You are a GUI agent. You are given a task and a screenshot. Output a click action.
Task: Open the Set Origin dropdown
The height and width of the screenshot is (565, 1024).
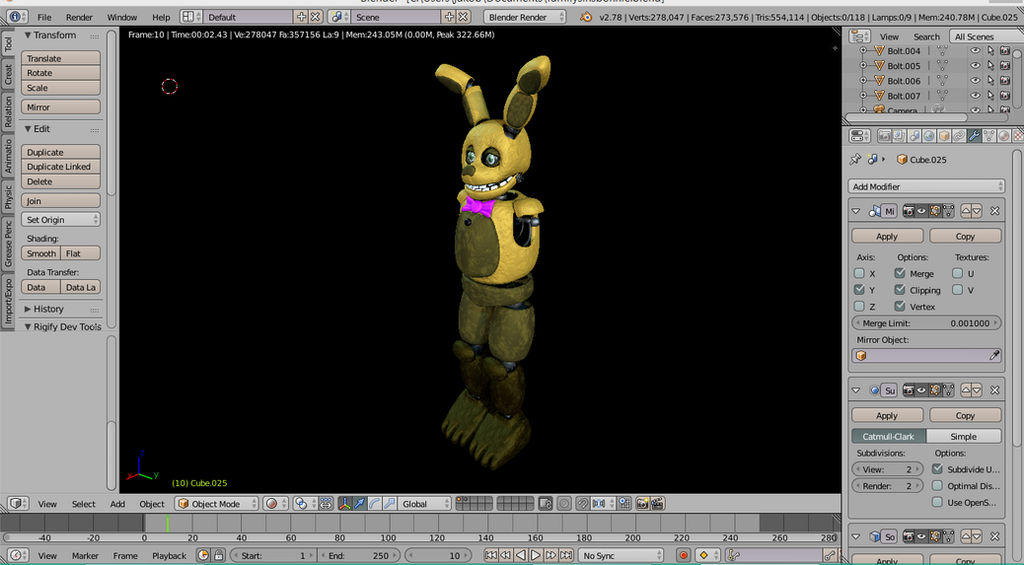tap(60, 219)
